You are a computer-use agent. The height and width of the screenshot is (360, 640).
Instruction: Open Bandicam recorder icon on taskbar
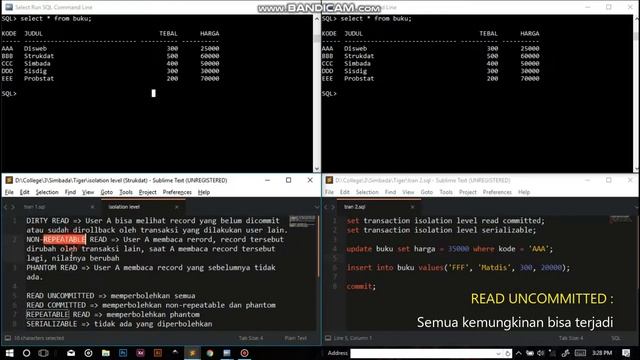point(244,353)
